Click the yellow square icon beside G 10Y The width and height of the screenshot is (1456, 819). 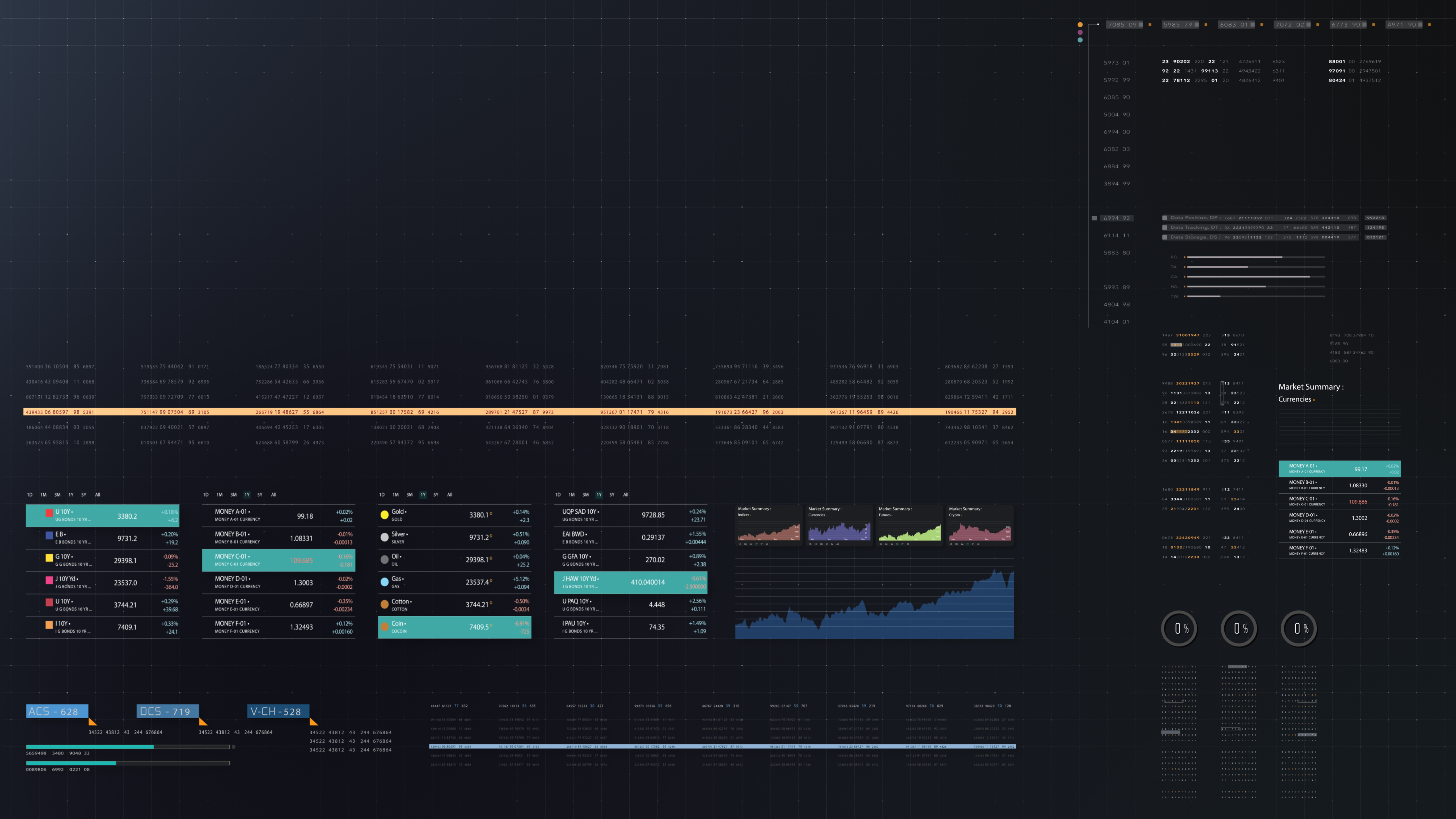[49, 557]
